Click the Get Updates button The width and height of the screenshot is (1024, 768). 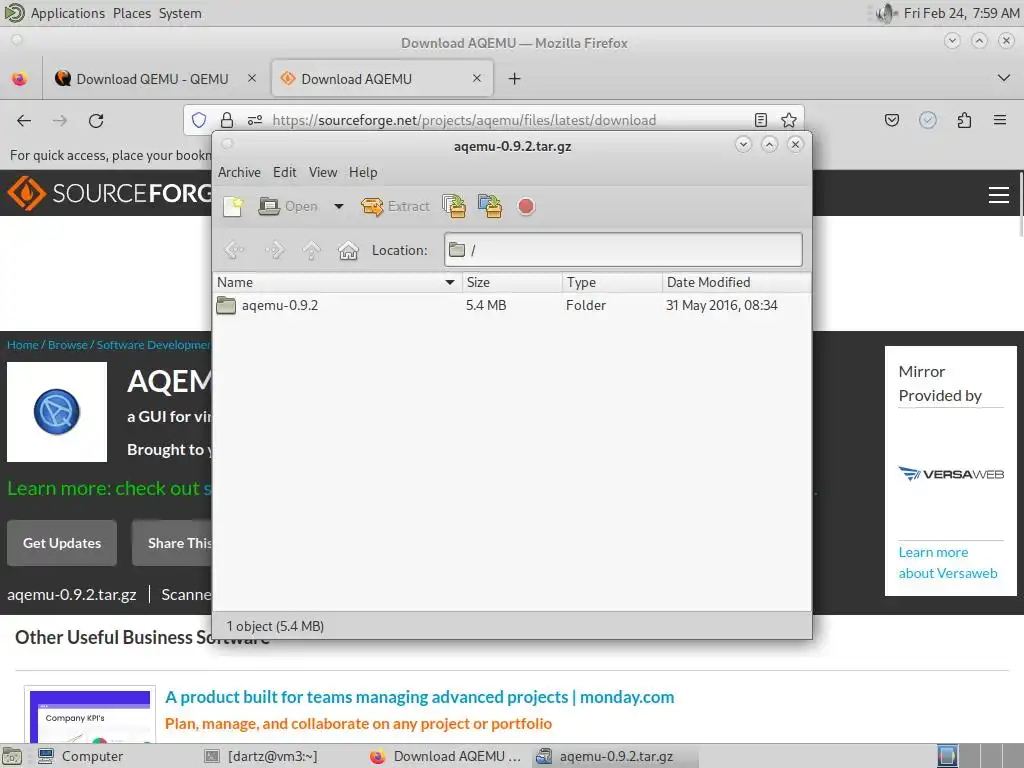click(62, 543)
